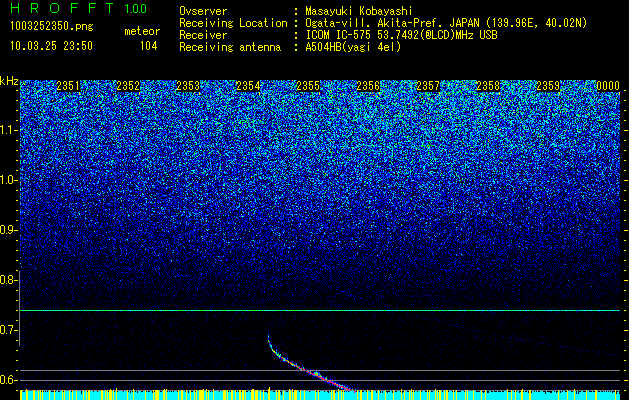Screen dimensions: 629x400
Task: Click the A504HB(yagi 4el) antenna text
Action: pyautogui.click(x=353, y=47)
